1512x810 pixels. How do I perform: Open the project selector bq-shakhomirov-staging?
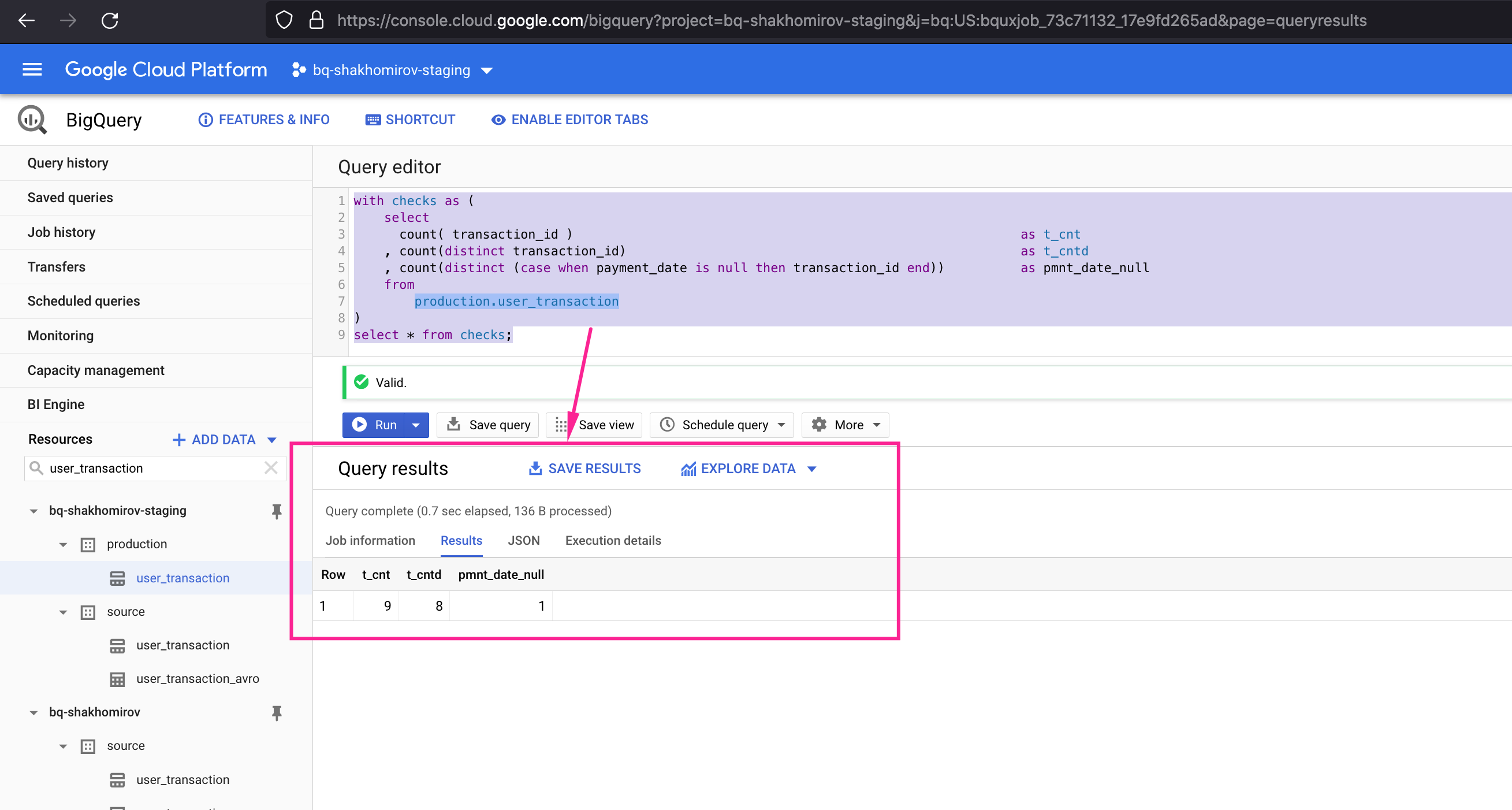pyautogui.click(x=392, y=70)
